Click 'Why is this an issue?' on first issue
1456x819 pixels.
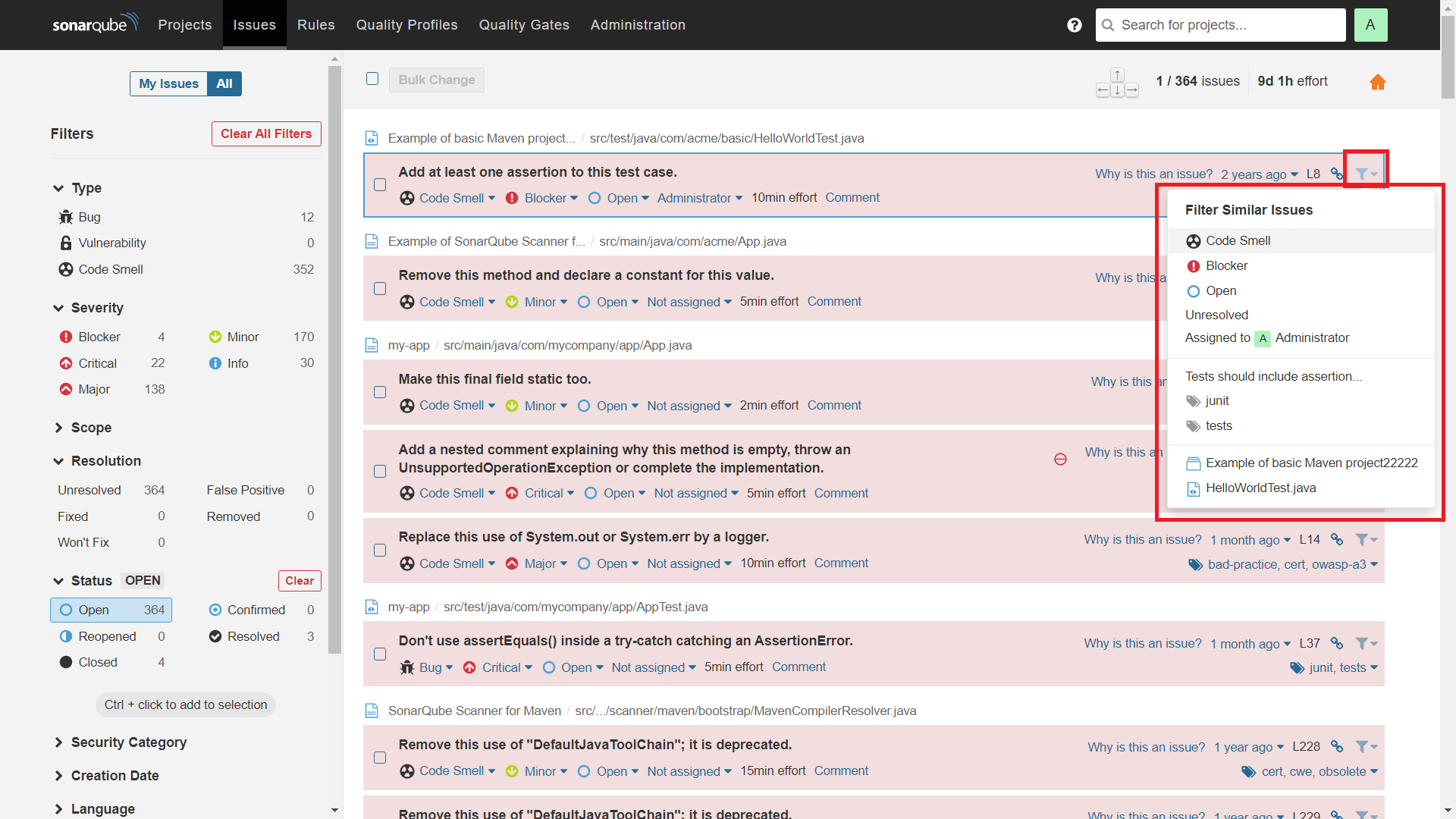[x=1153, y=174]
